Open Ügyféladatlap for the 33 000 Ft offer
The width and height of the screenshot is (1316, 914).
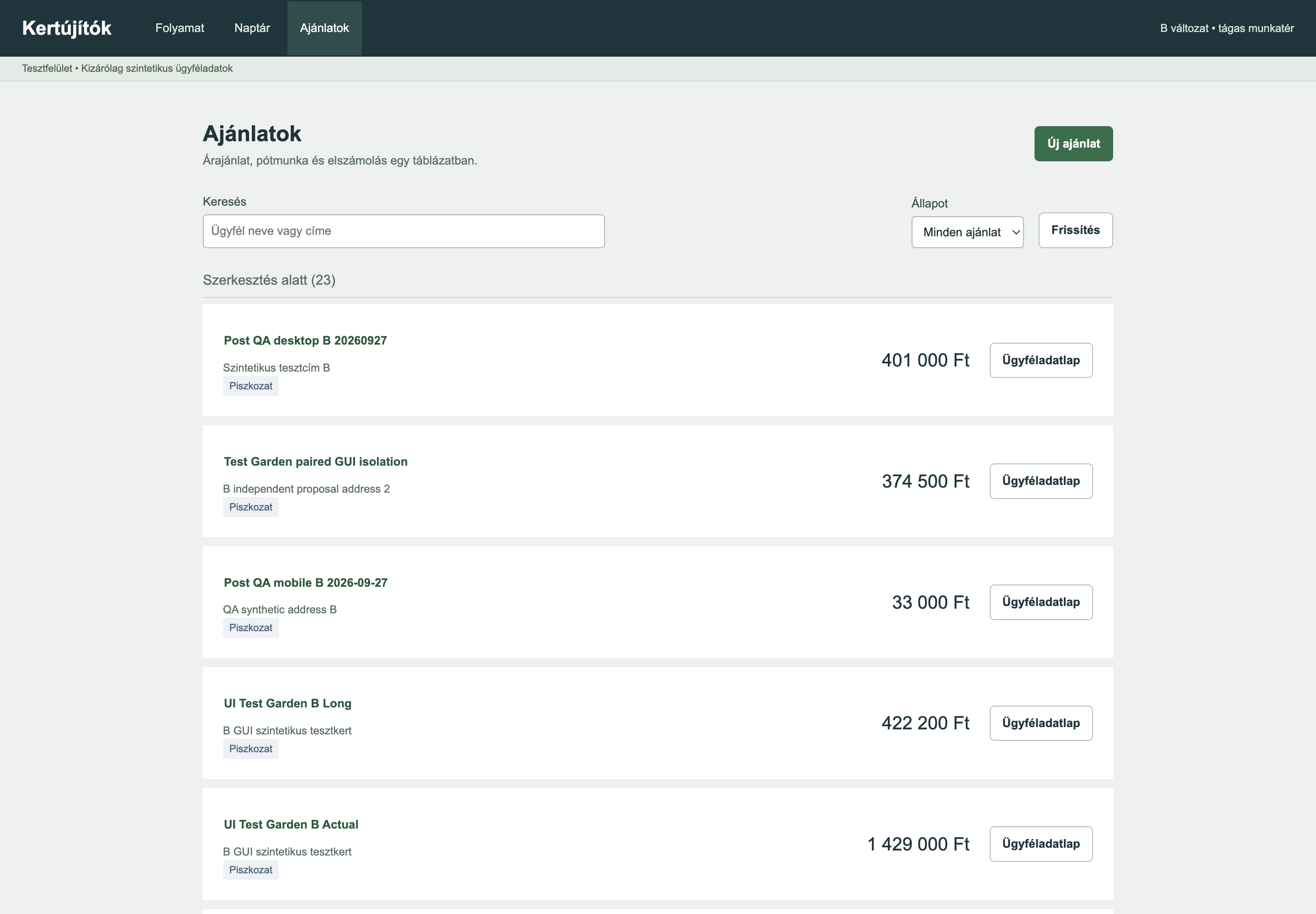click(1040, 602)
